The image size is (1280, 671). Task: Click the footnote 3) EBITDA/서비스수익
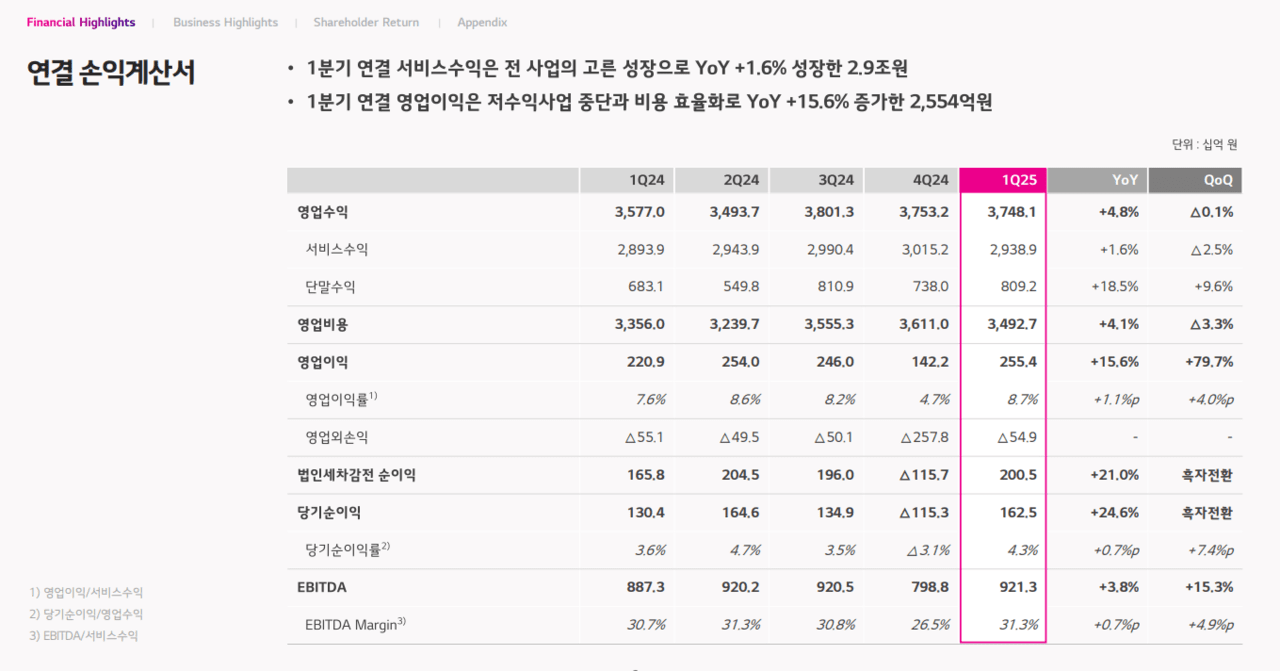click(x=84, y=635)
